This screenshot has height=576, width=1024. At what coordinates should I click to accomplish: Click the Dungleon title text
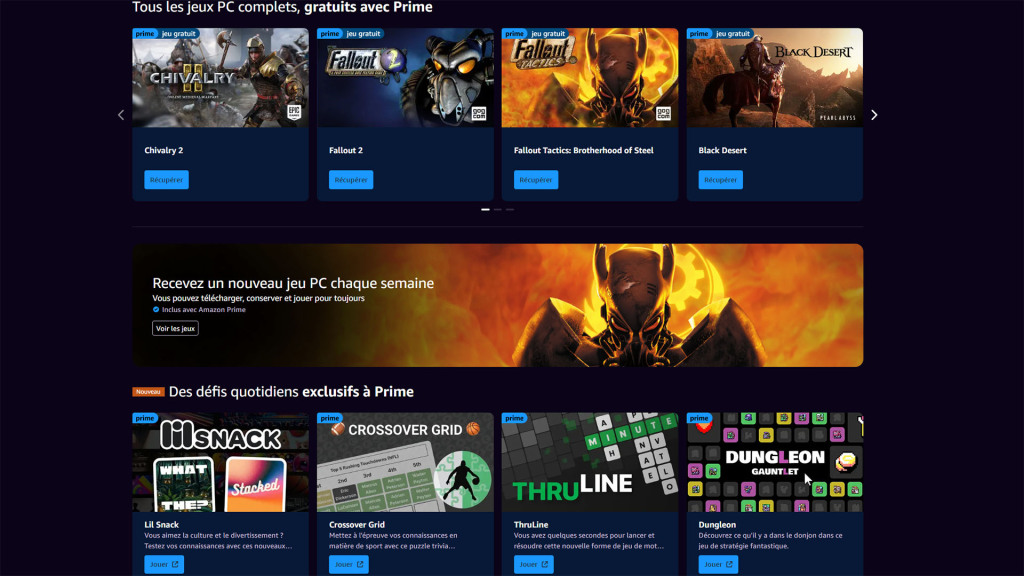pyautogui.click(x=717, y=524)
